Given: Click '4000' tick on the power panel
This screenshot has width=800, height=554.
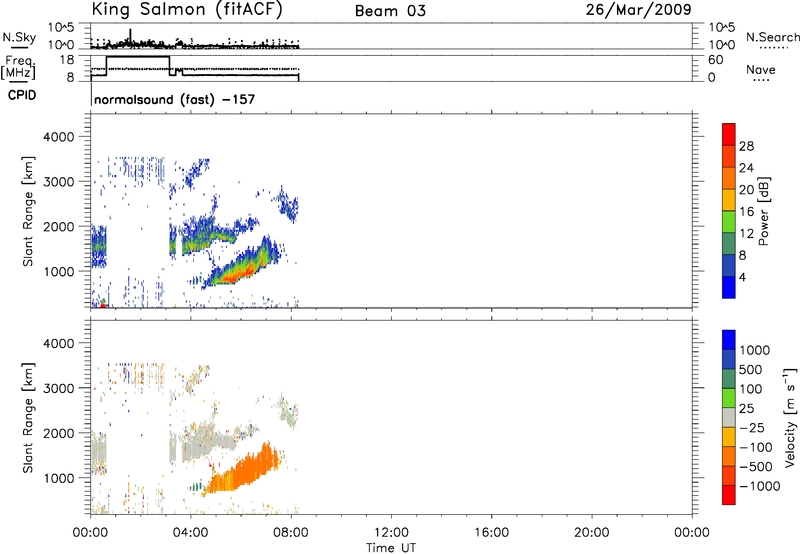Looking at the screenshot, I should tap(59, 137).
